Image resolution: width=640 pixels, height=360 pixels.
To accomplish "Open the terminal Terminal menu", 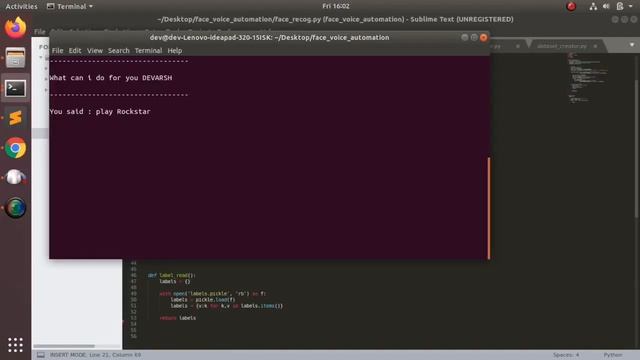I will tap(148, 51).
